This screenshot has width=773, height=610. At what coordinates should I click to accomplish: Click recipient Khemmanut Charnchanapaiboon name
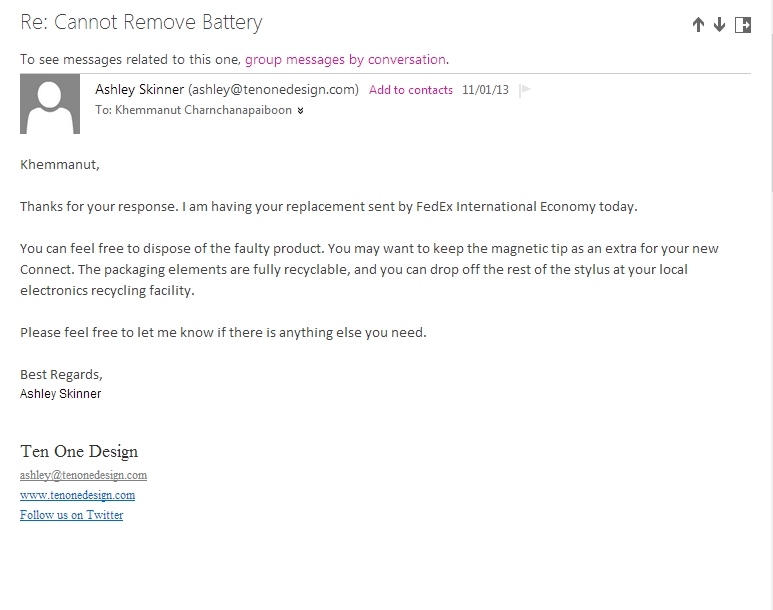point(203,110)
